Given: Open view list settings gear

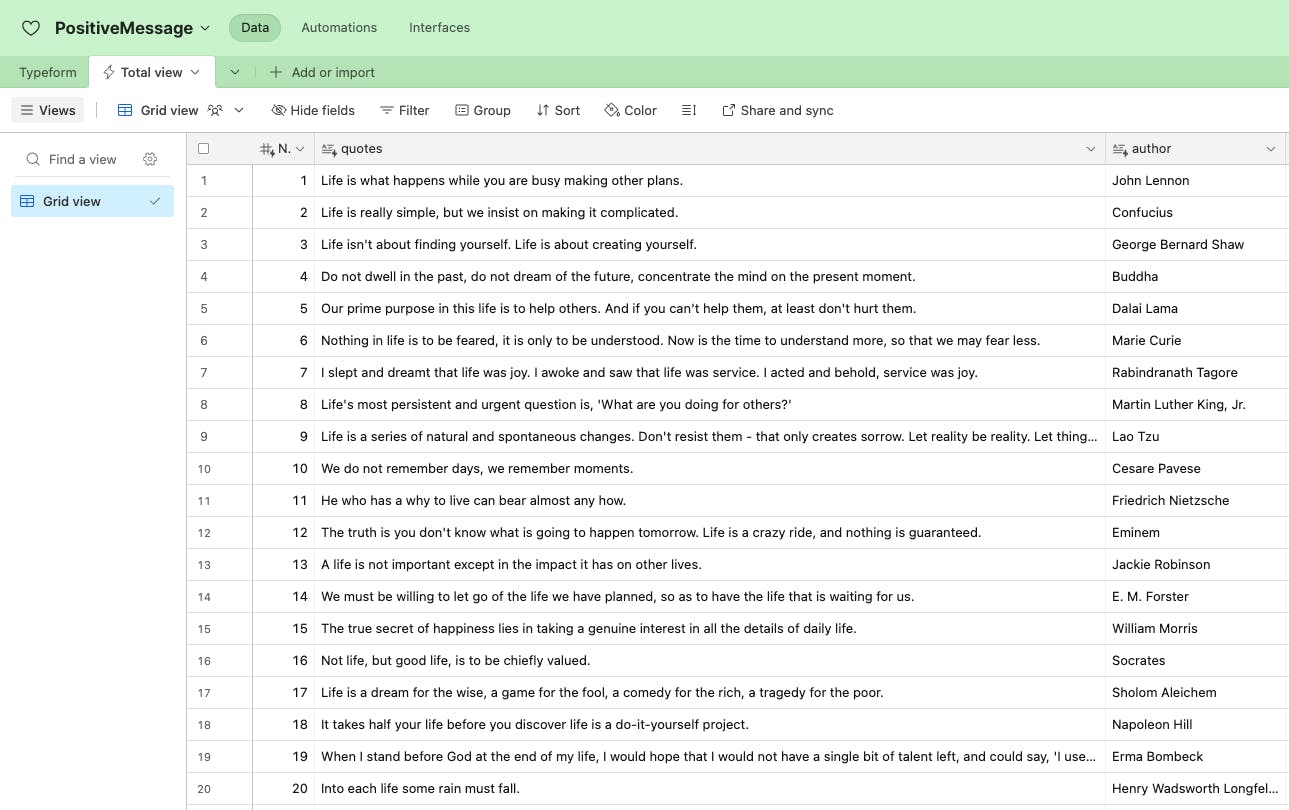Looking at the screenshot, I should (x=150, y=159).
